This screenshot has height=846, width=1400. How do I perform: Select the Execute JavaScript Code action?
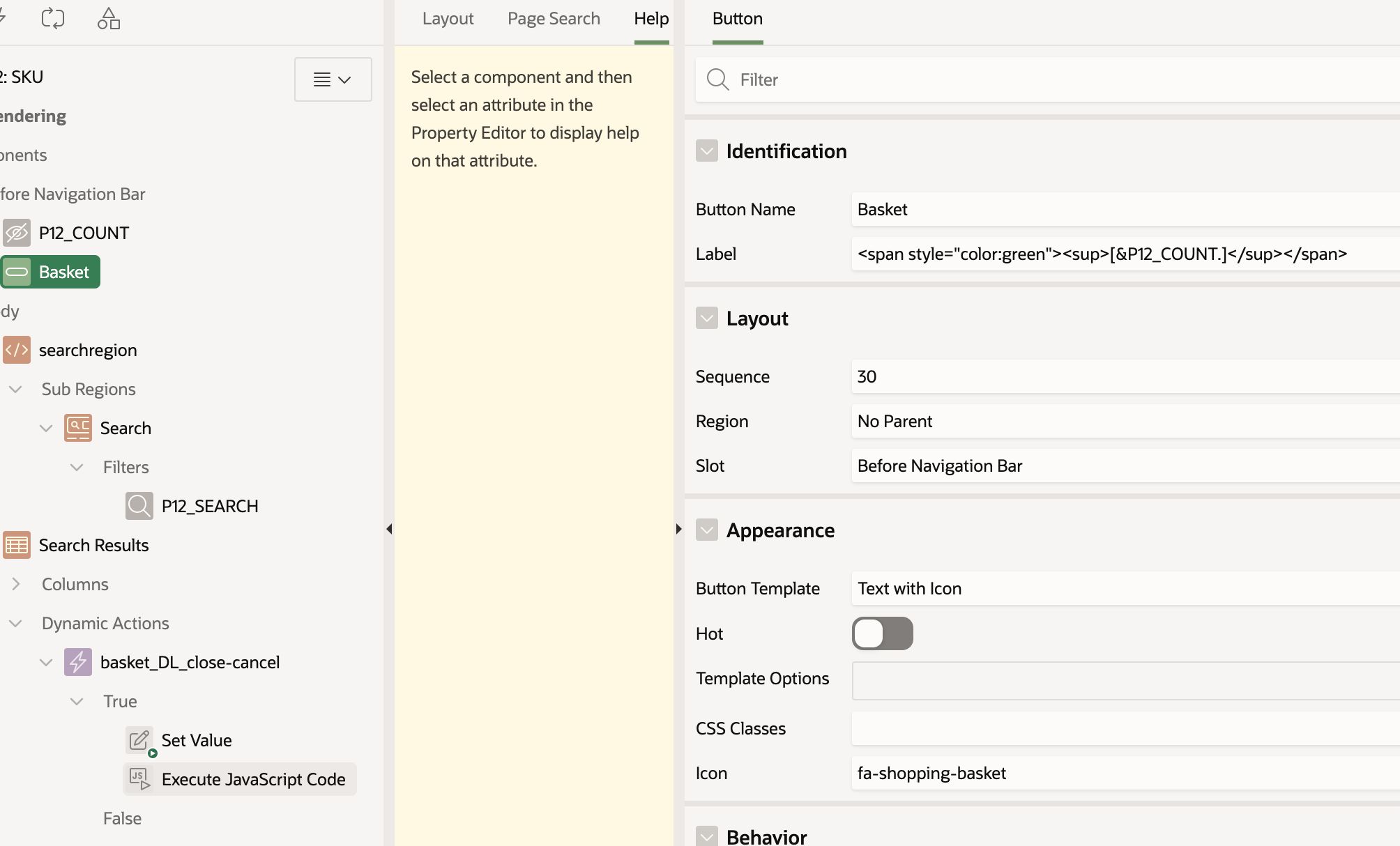[x=253, y=779]
